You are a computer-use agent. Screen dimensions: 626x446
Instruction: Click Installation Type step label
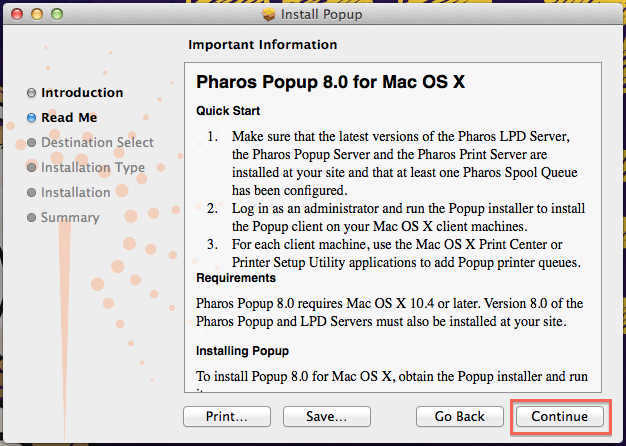point(93,168)
